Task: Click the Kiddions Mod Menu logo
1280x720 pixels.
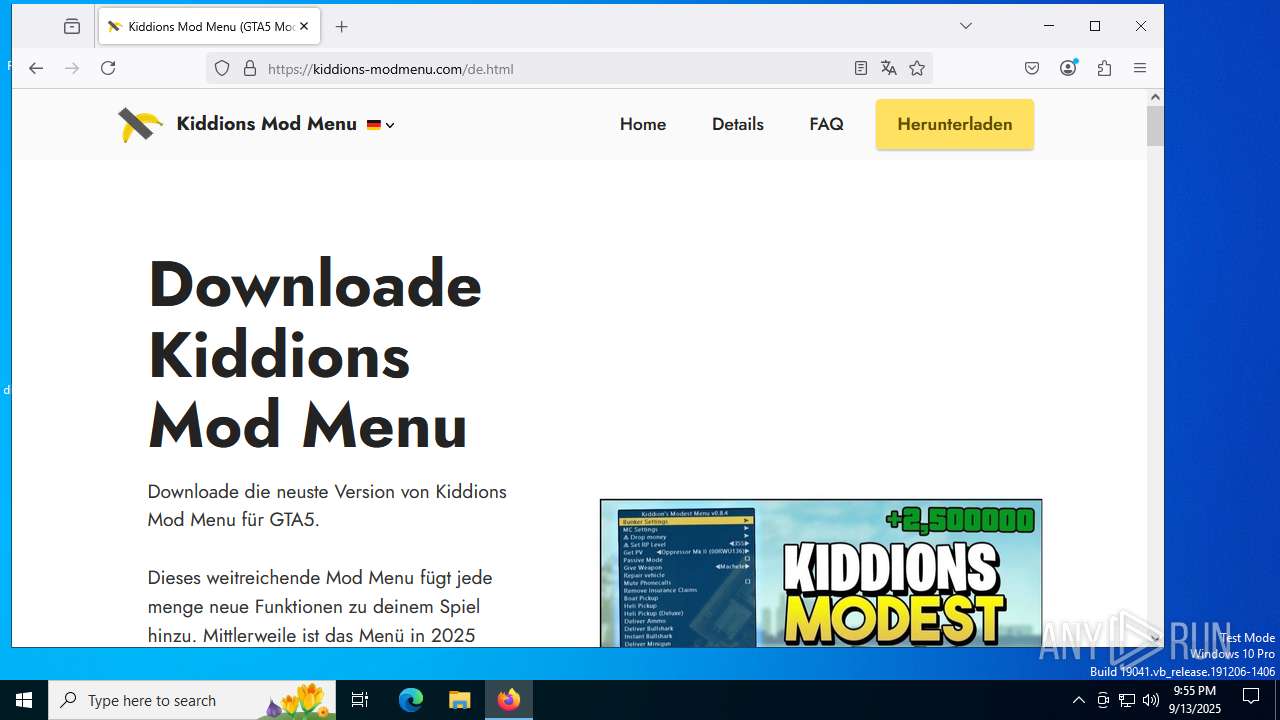Action: (x=140, y=125)
